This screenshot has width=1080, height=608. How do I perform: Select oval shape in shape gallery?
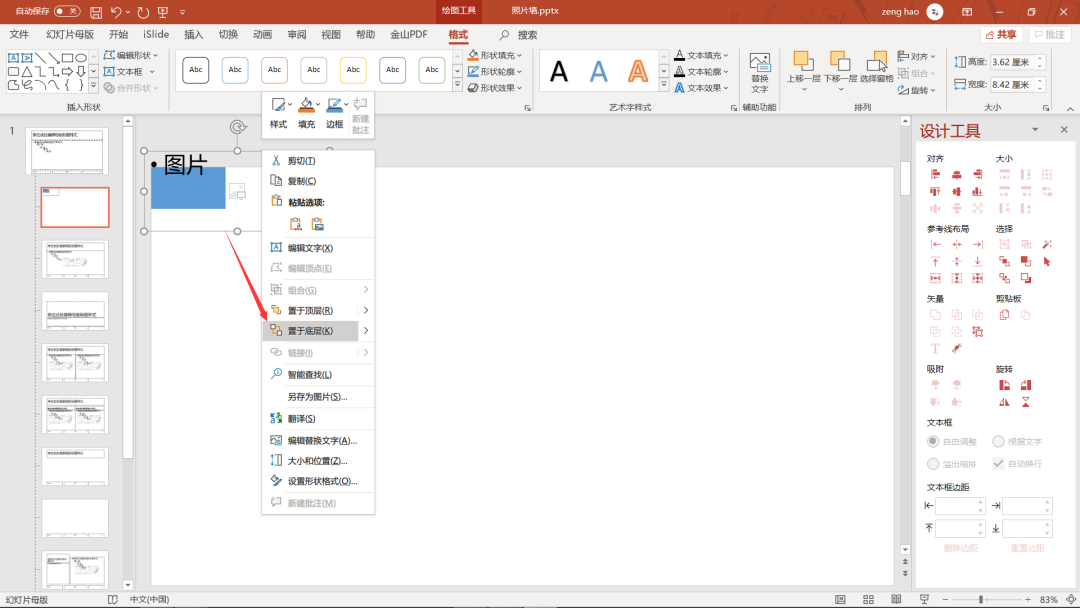(81, 58)
